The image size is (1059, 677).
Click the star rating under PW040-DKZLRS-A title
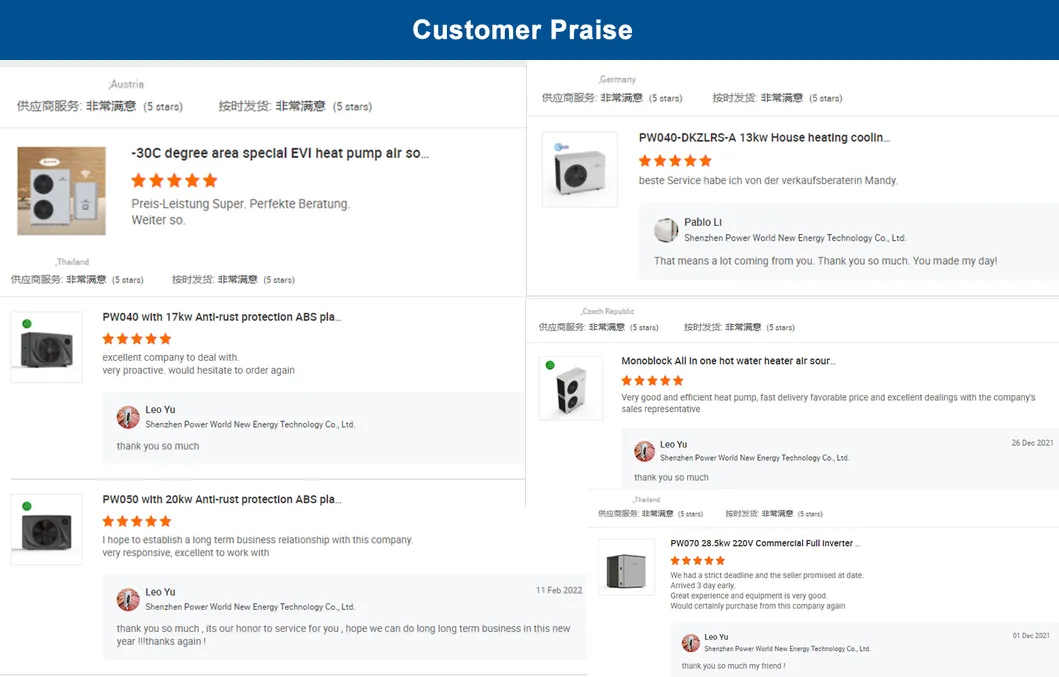coord(675,161)
